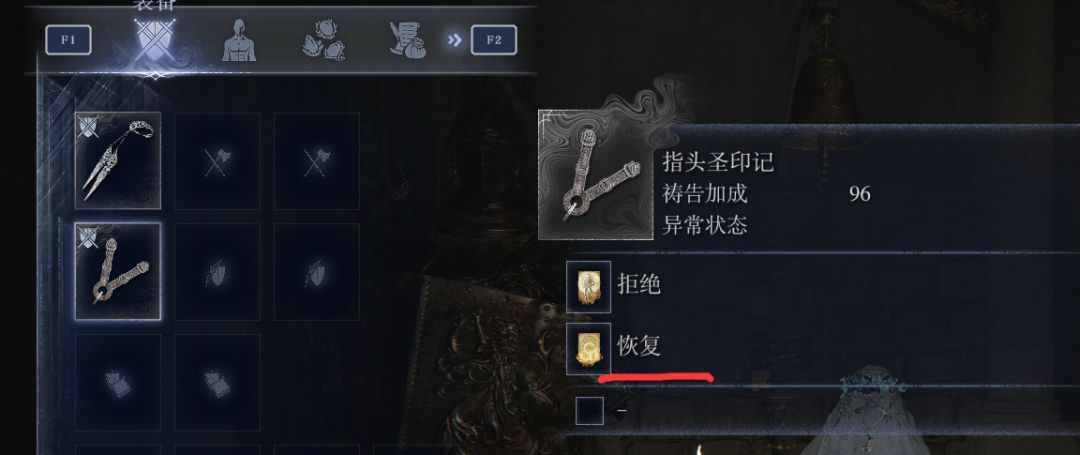Viewport: 1080px width, 455px height.
Task: Click the 拒绝 incantation icon
Action: click(588, 286)
